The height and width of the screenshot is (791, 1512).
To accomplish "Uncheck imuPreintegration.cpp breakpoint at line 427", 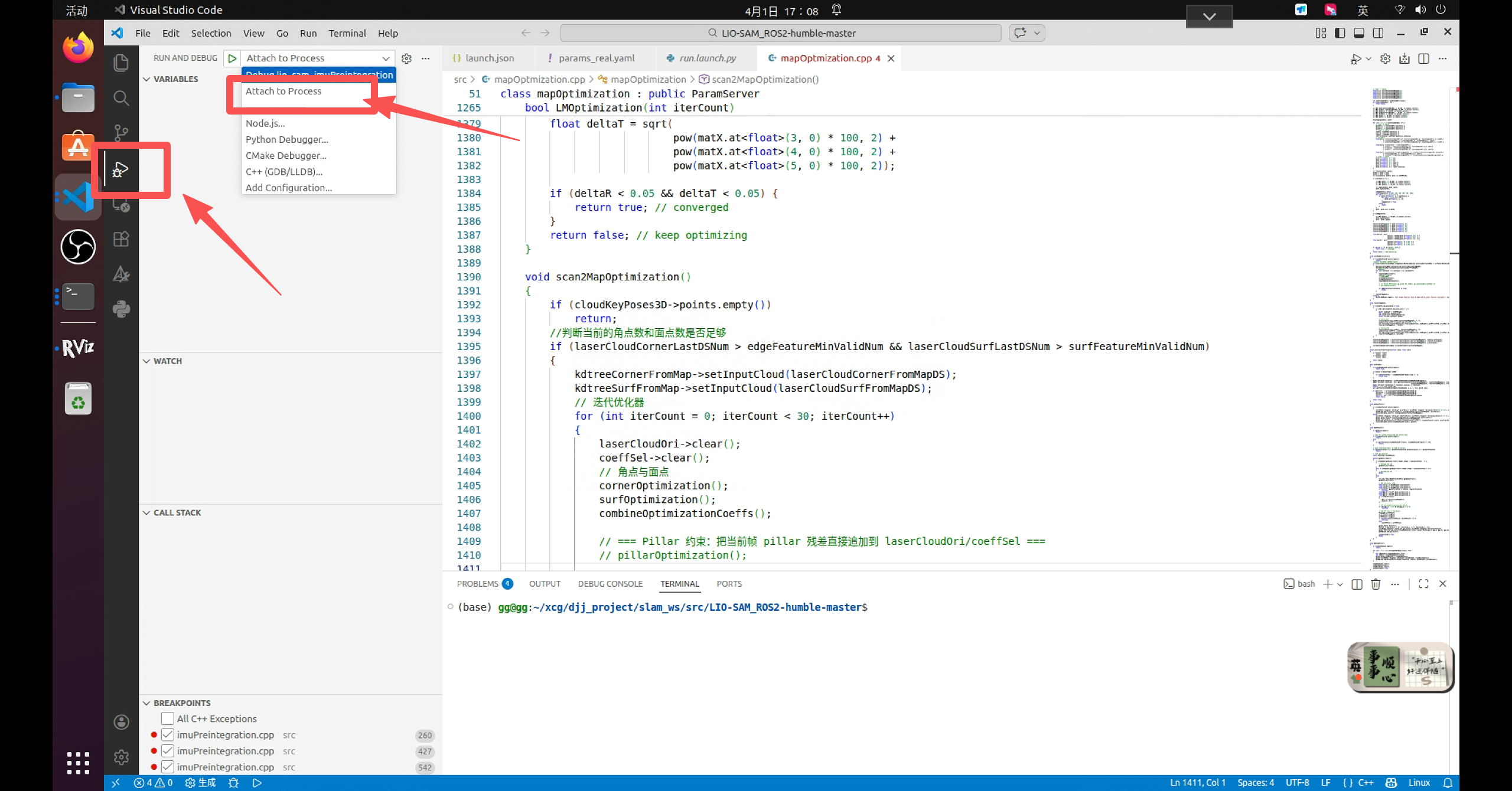I will tap(168, 751).
